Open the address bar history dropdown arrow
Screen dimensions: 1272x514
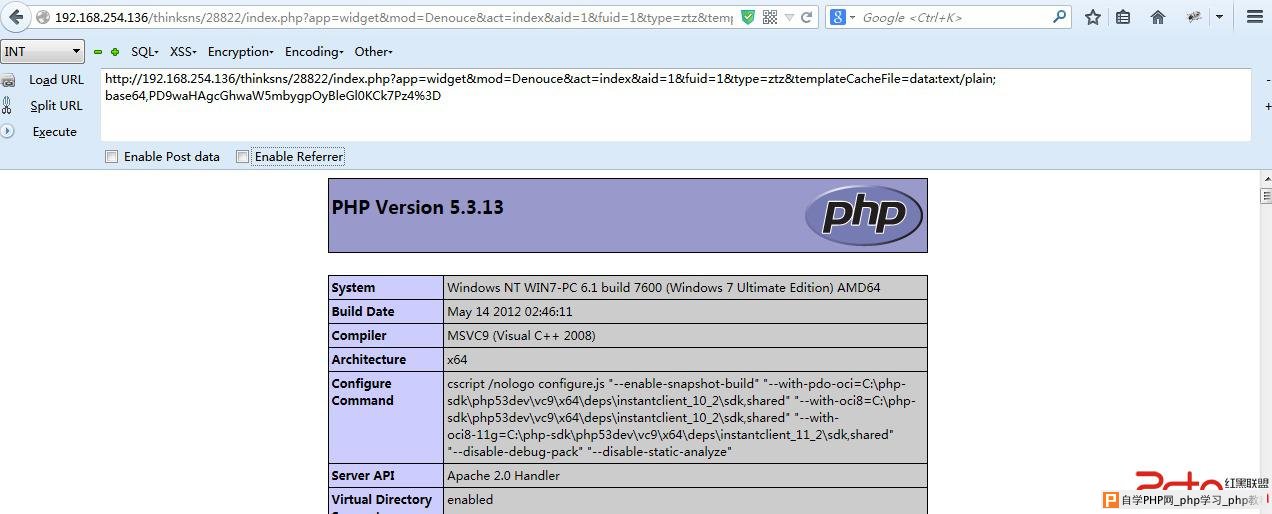coord(790,18)
